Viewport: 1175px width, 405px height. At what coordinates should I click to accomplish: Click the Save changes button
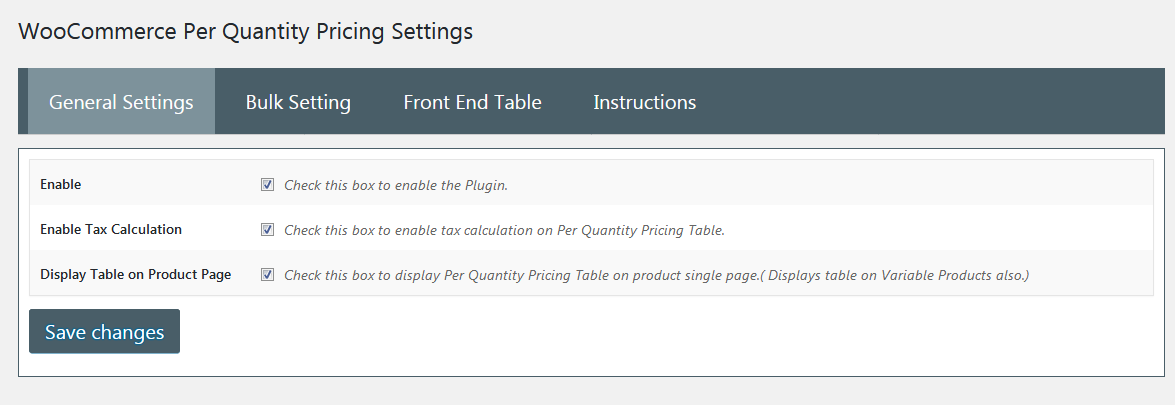click(104, 332)
